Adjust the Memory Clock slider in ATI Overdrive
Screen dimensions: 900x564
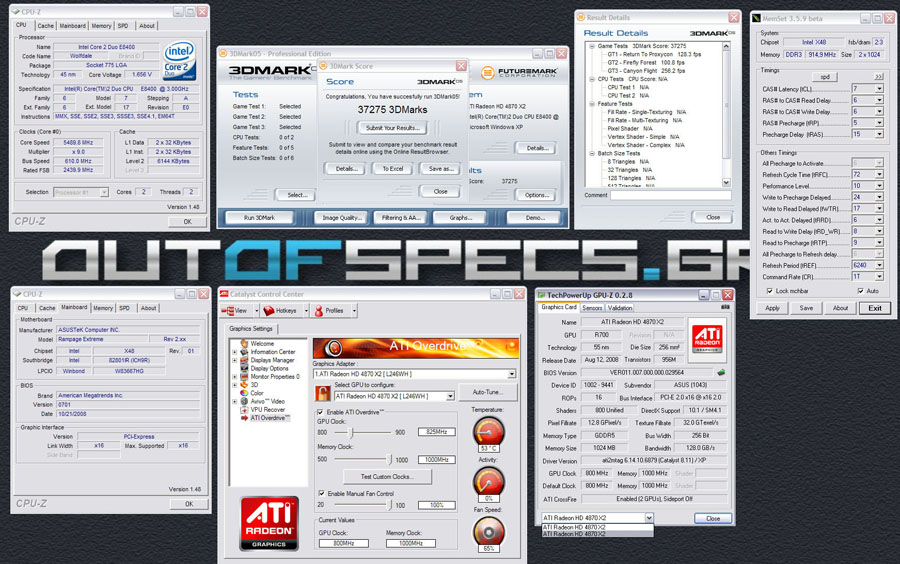tap(389, 460)
